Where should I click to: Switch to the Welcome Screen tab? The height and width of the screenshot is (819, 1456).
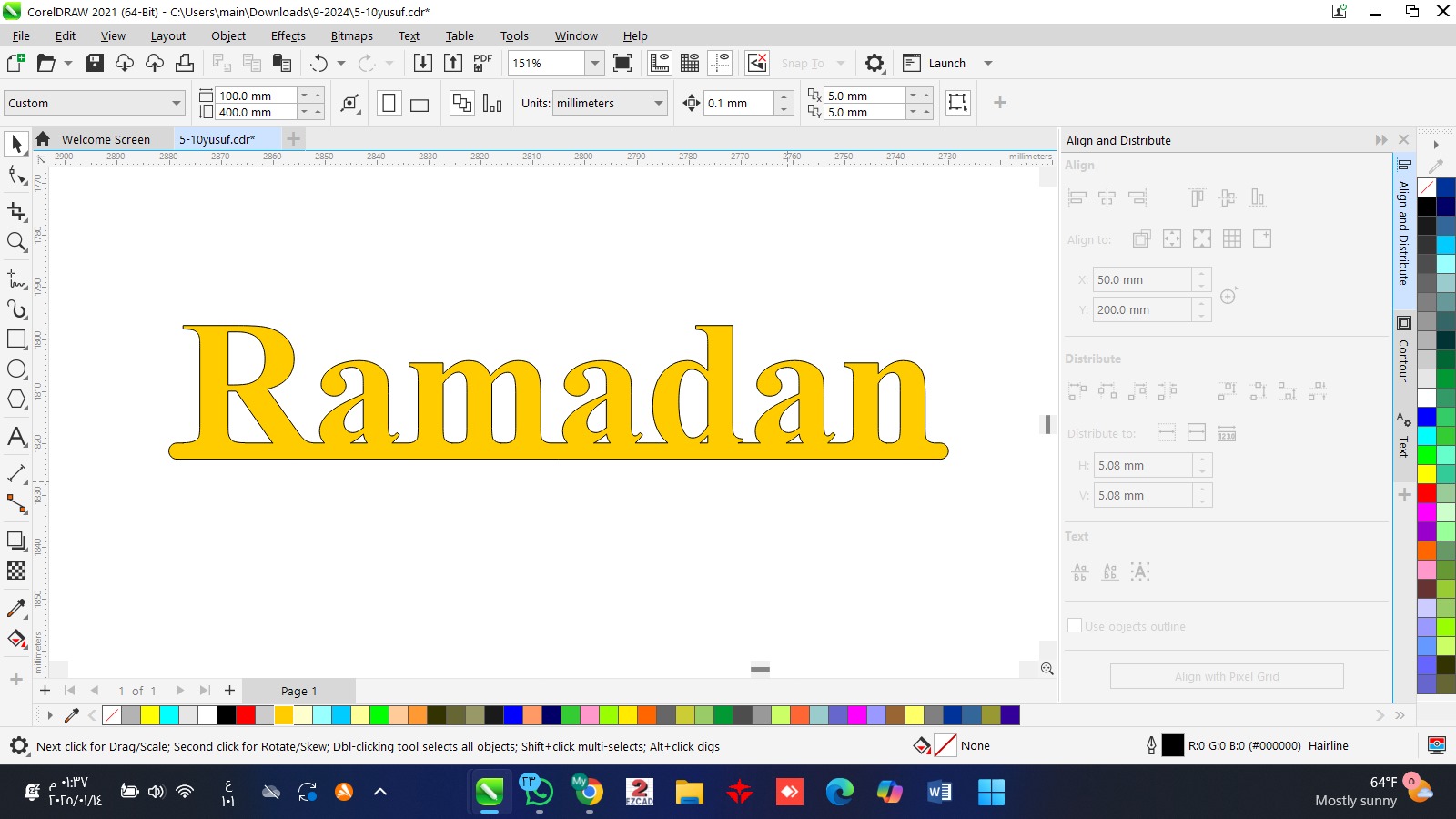pyautogui.click(x=105, y=139)
